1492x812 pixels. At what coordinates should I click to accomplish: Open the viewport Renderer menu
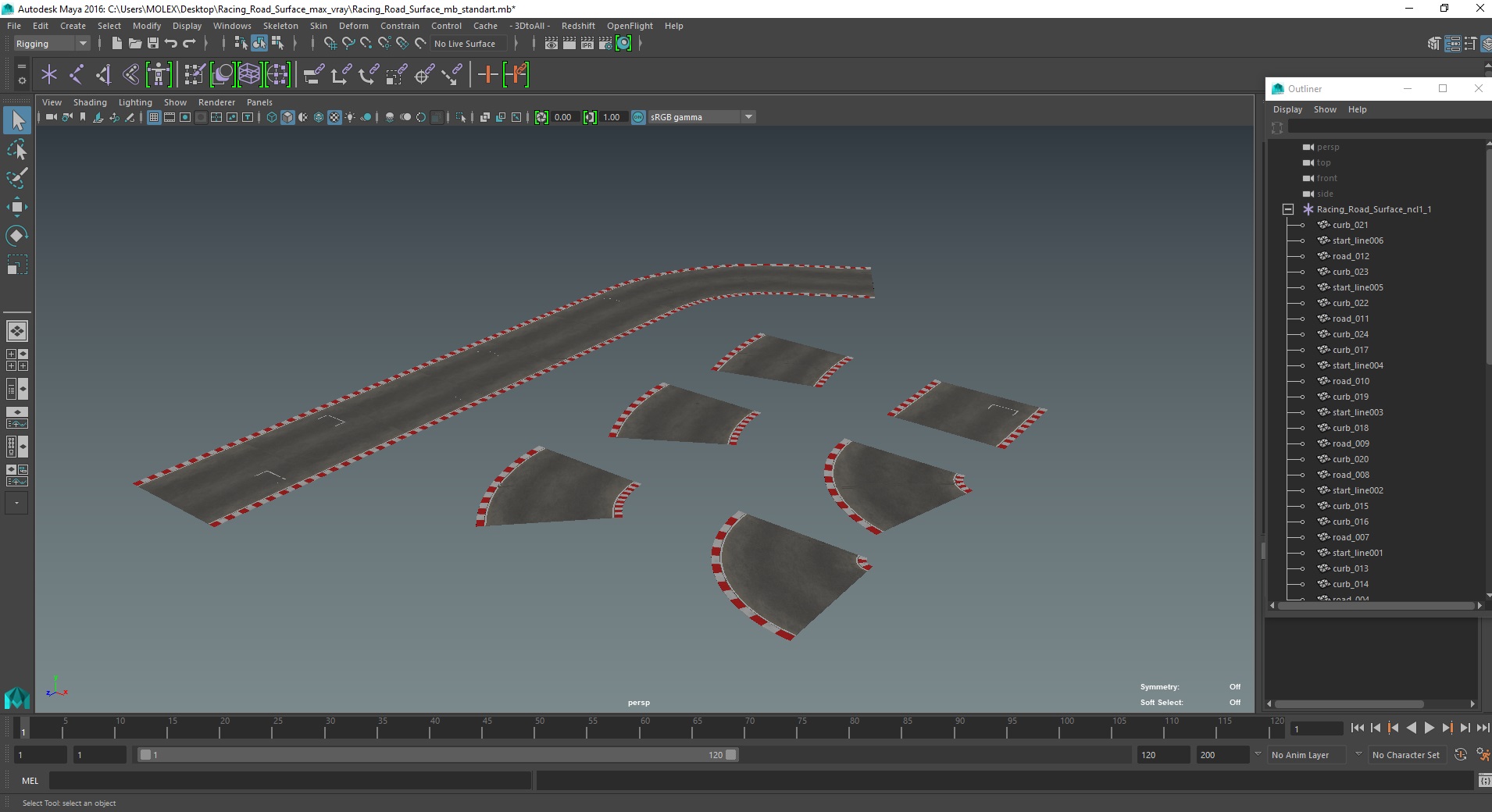coord(216,102)
